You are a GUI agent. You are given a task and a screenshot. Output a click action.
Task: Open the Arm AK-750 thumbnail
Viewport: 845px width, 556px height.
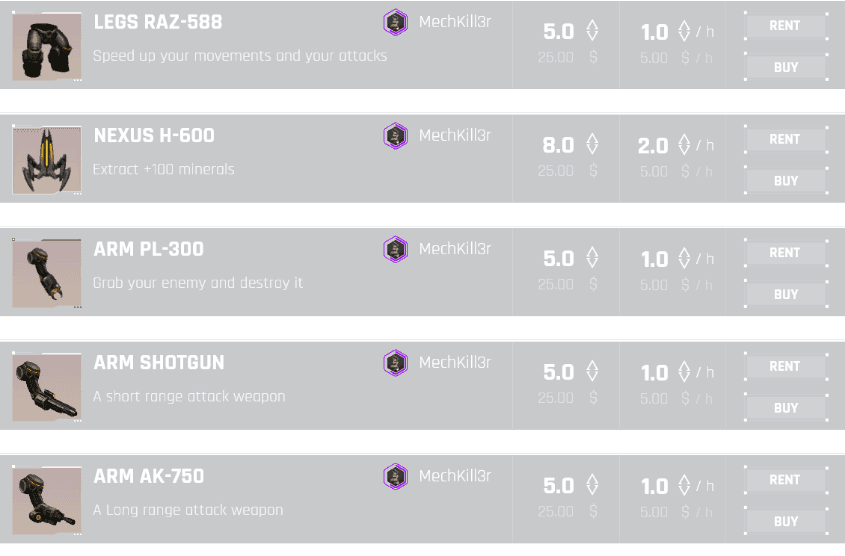click(x=40, y=501)
